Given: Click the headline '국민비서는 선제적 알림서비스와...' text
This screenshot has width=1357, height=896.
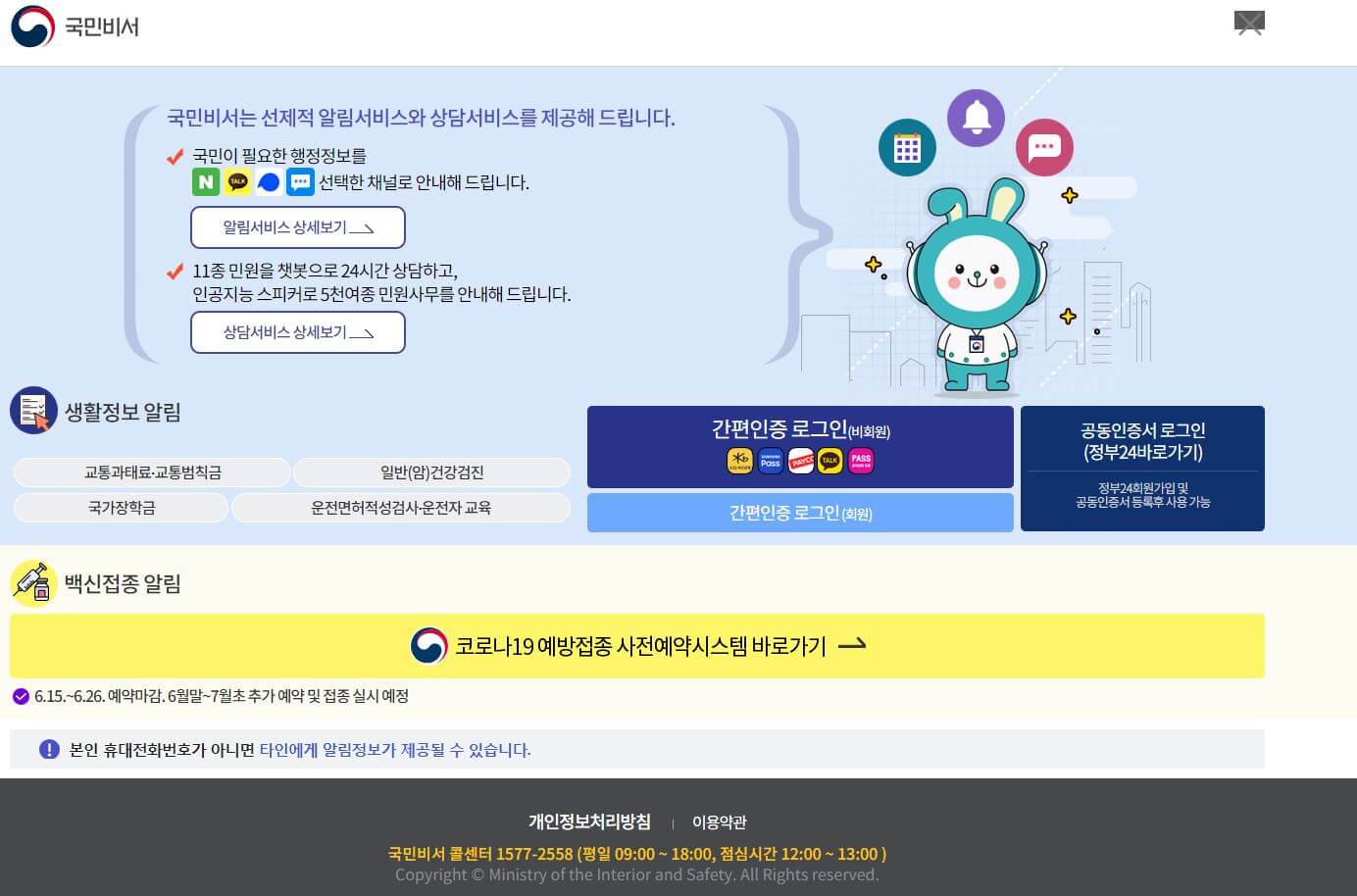Looking at the screenshot, I should pyautogui.click(x=421, y=118).
